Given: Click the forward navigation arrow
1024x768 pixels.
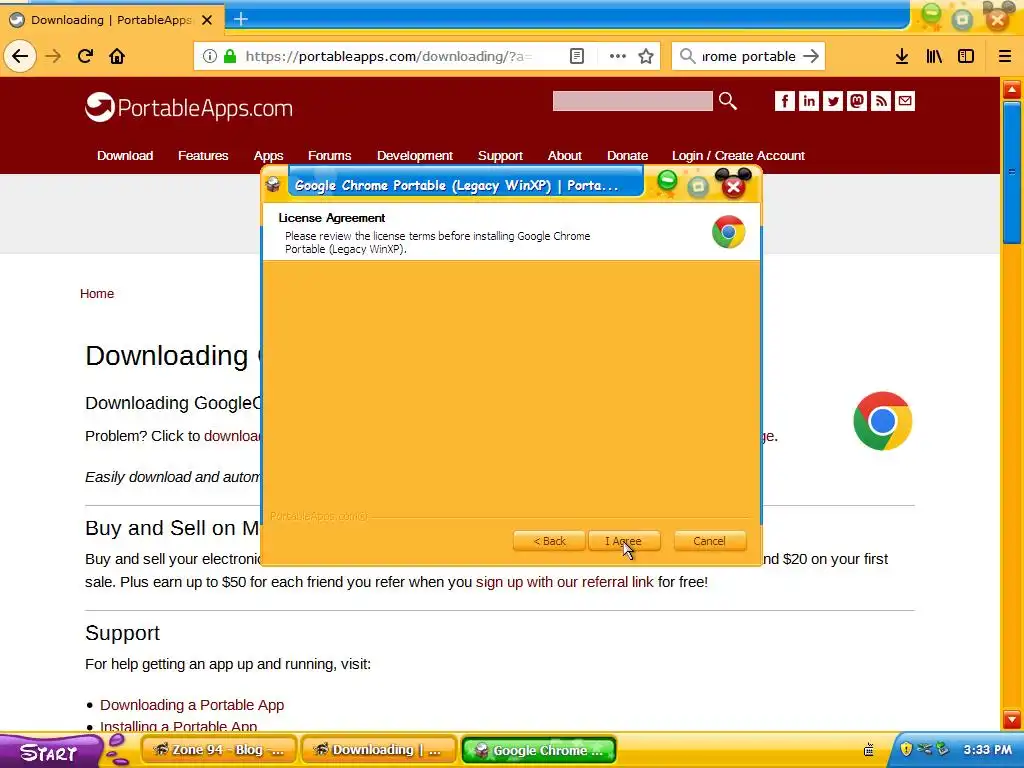Looking at the screenshot, I should (53, 56).
